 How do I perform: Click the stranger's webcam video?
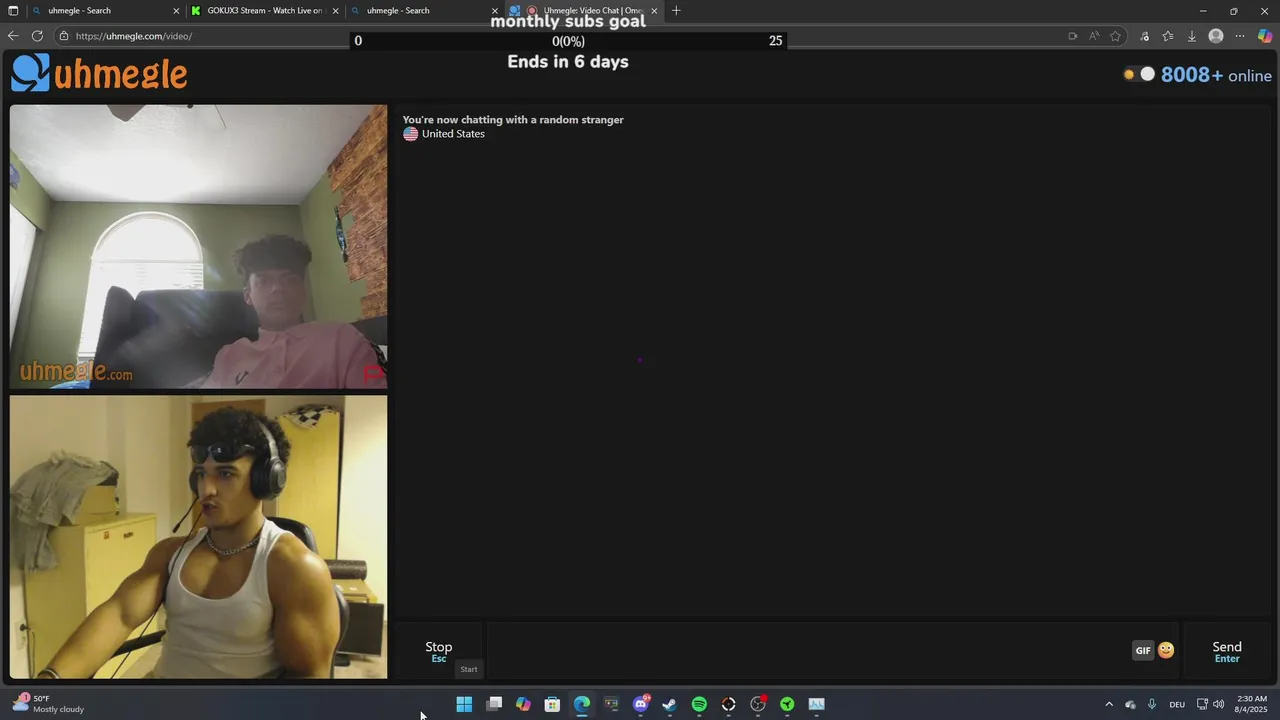tap(198, 247)
